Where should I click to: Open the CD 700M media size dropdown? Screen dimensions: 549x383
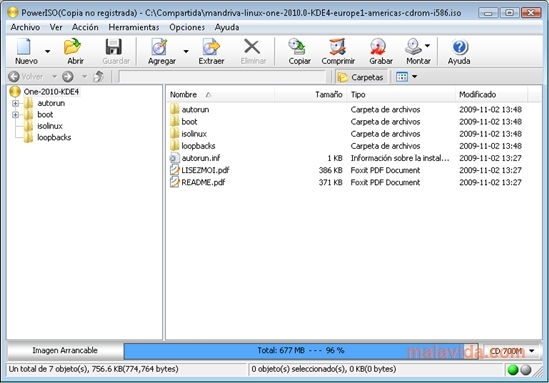(512, 351)
